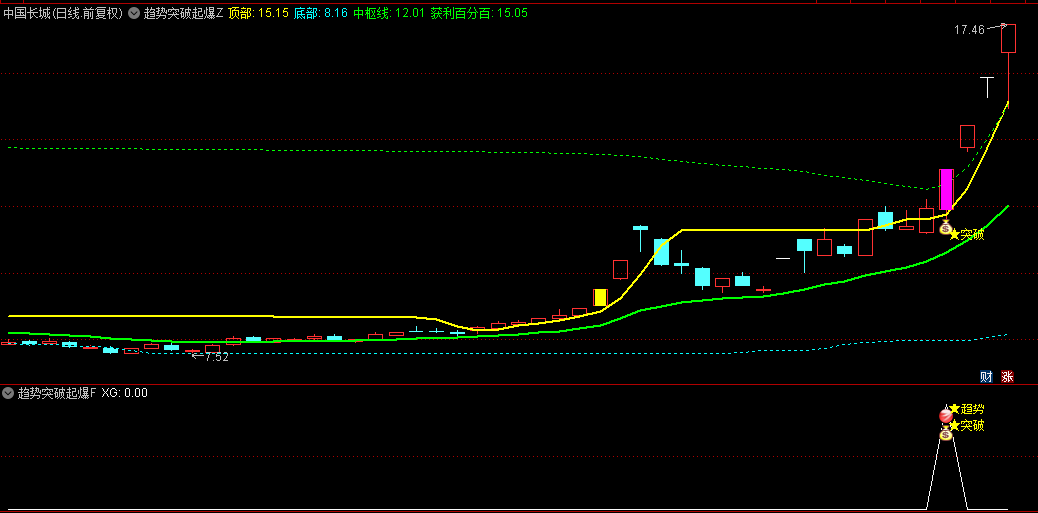This screenshot has width=1038, height=513.
Task: Click the 顶部: 15.15 value
Action: tap(259, 13)
